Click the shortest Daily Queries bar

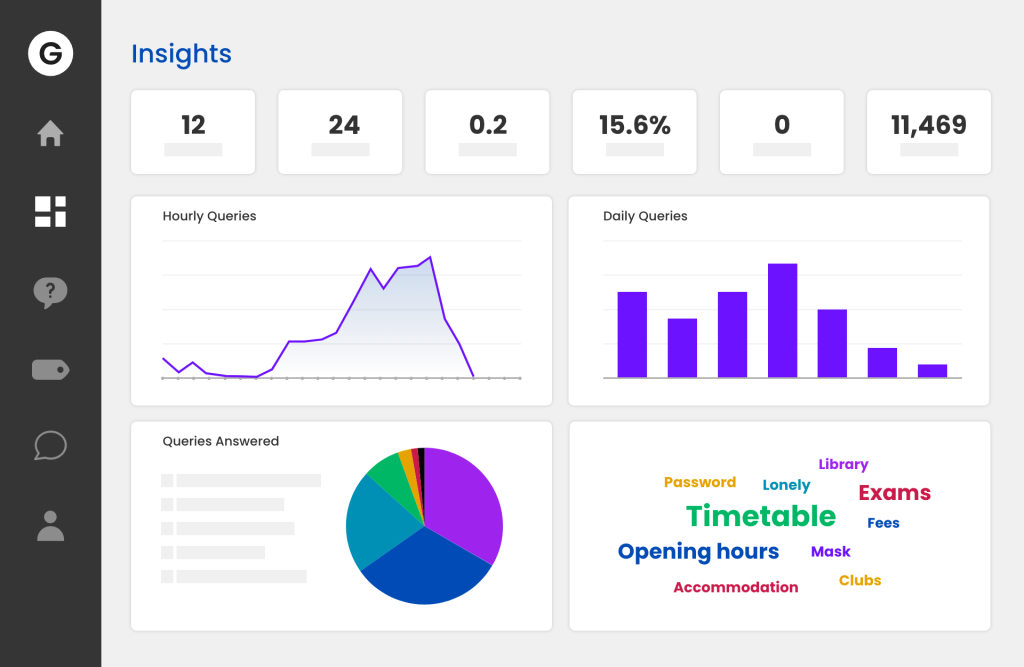pos(932,371)
